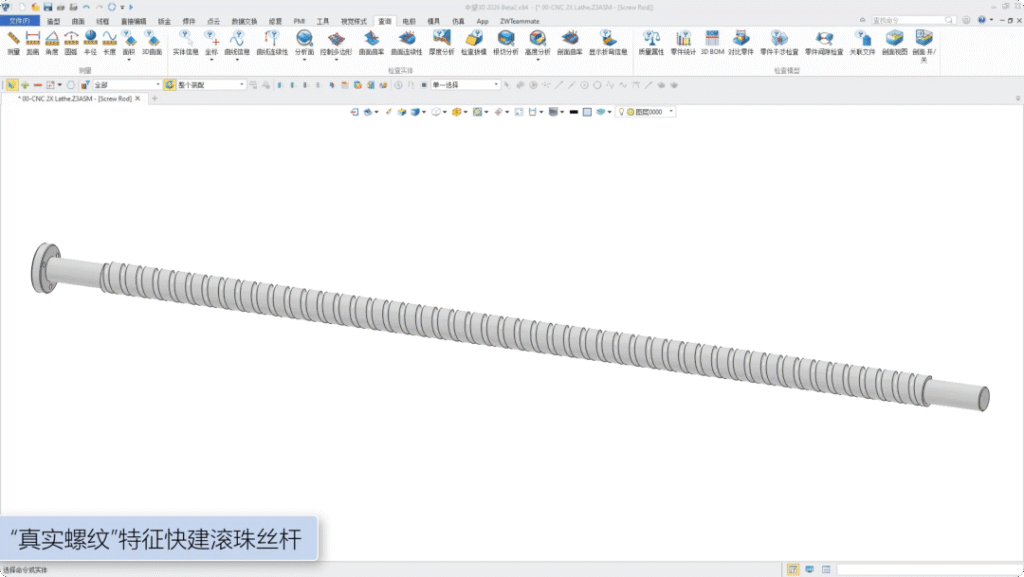The width and height of the screenshot is (1024, 577).
Task: Open the 全部 filter combo box
Action: 126,85
